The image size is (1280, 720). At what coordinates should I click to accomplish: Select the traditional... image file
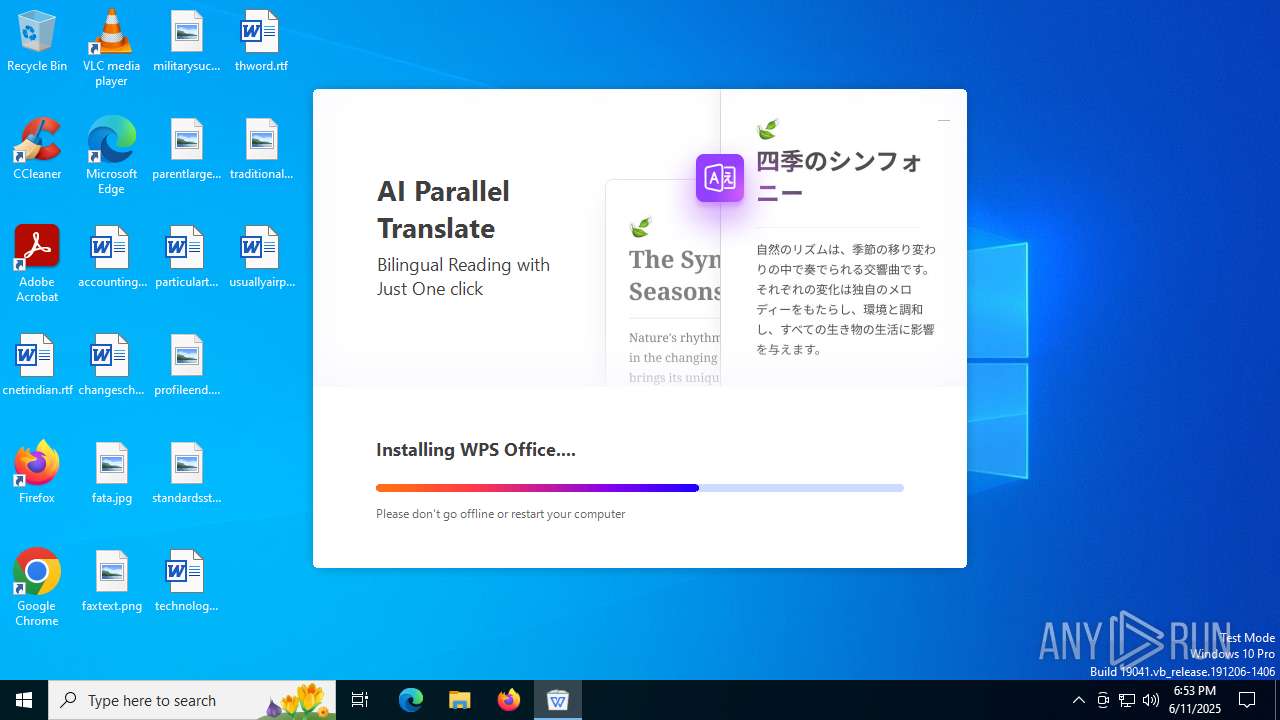pyautogui.click(x=261, y=149)
